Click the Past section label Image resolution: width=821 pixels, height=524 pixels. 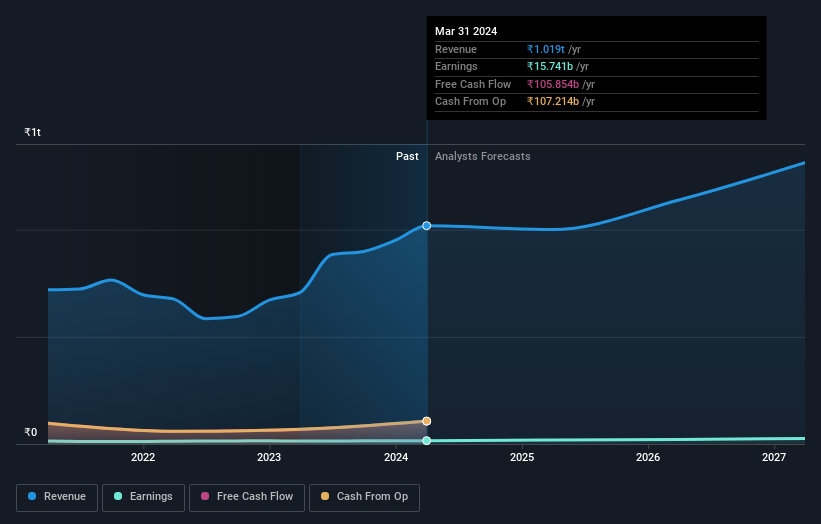(x=407, y=156)
